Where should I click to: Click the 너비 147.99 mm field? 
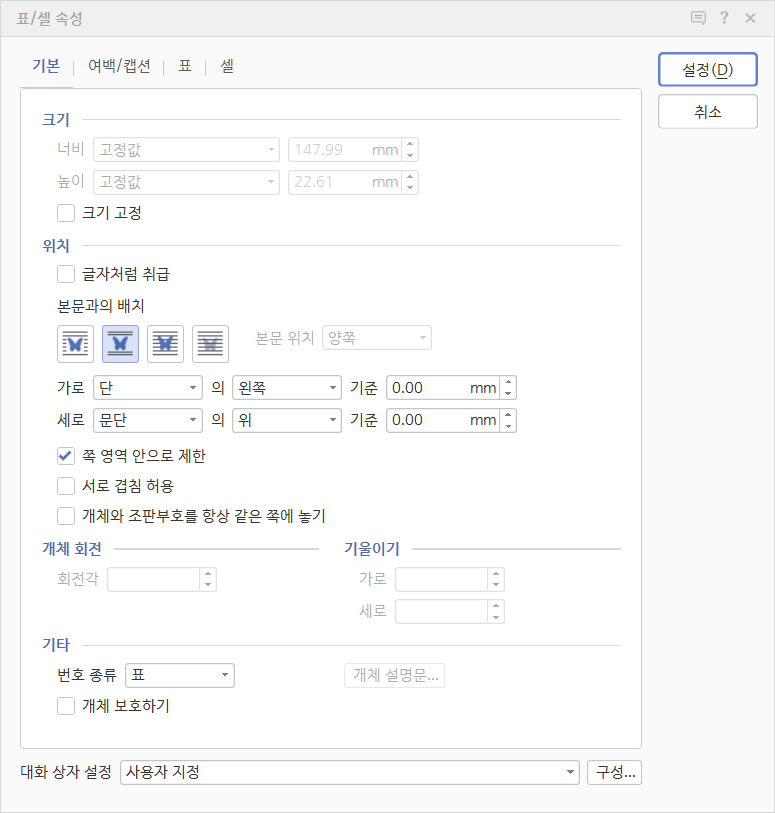tap(345, 150)
